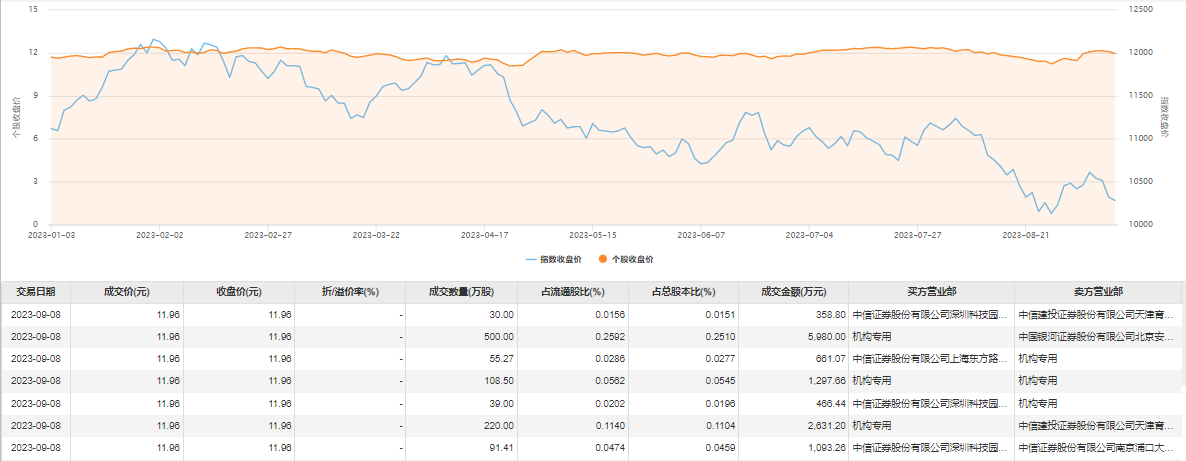
Task: Select the 0.0459 total share ratio cell
Action: tap(684, 448)
